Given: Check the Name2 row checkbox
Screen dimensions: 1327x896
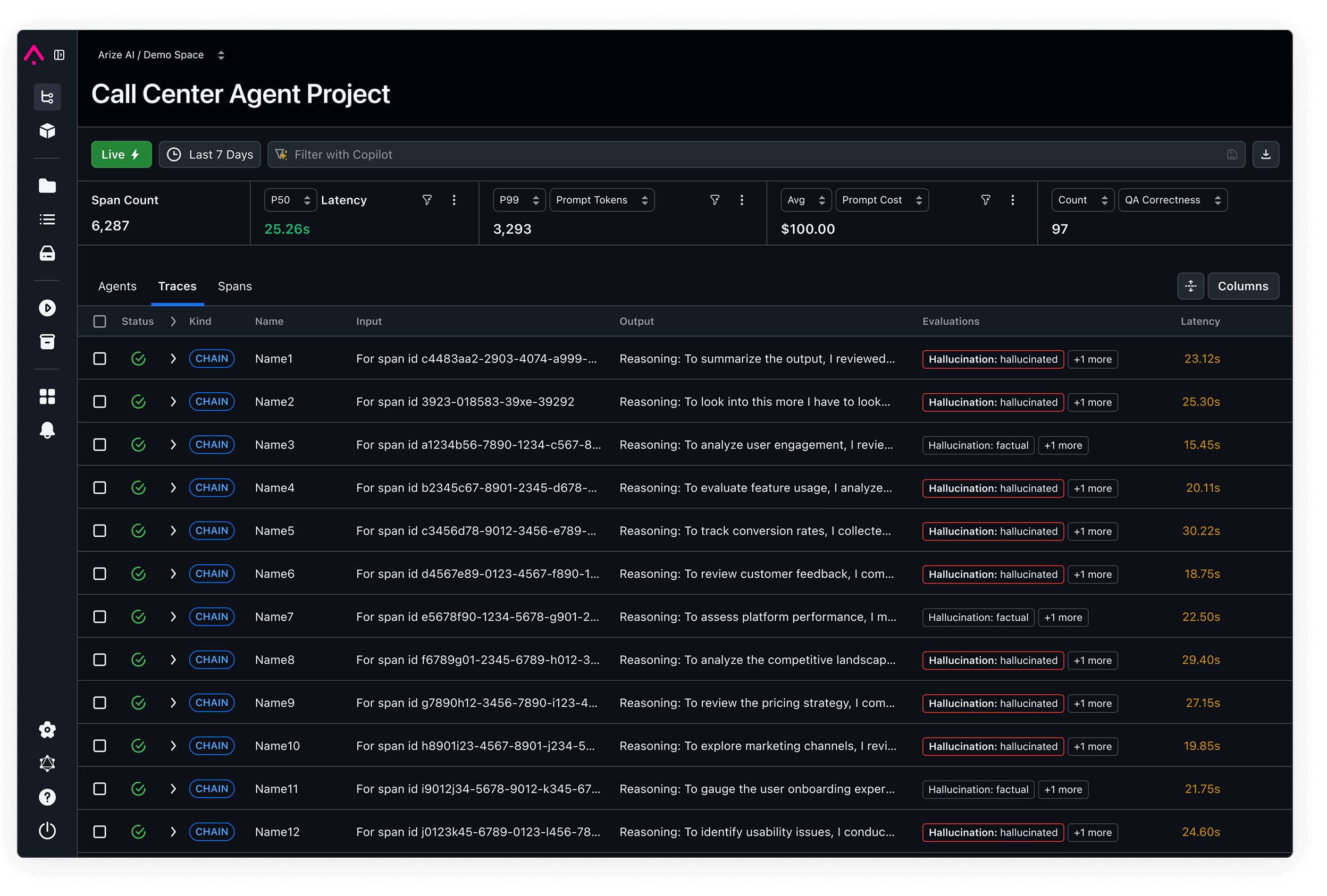Looking at the screenshot, I should tap(100, 402).
